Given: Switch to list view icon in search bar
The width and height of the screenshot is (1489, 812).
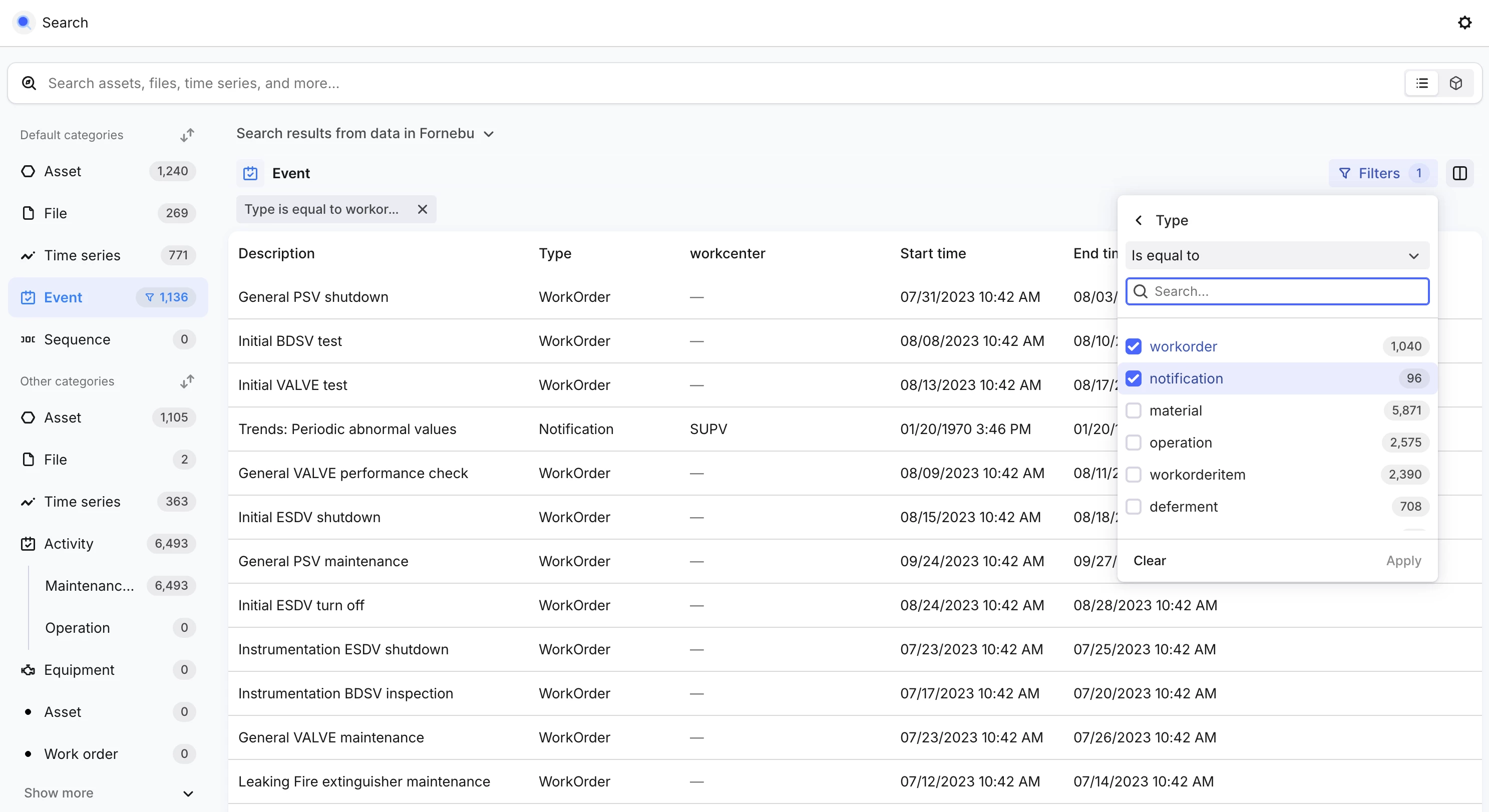Looking at the screenshot, I should [x=1421, y=83].
